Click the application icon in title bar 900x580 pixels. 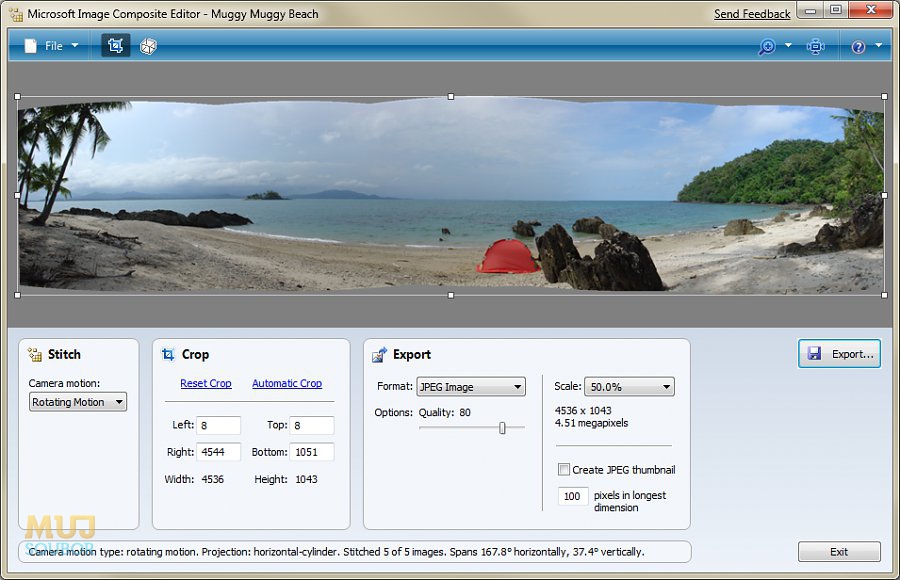point(16,14)
